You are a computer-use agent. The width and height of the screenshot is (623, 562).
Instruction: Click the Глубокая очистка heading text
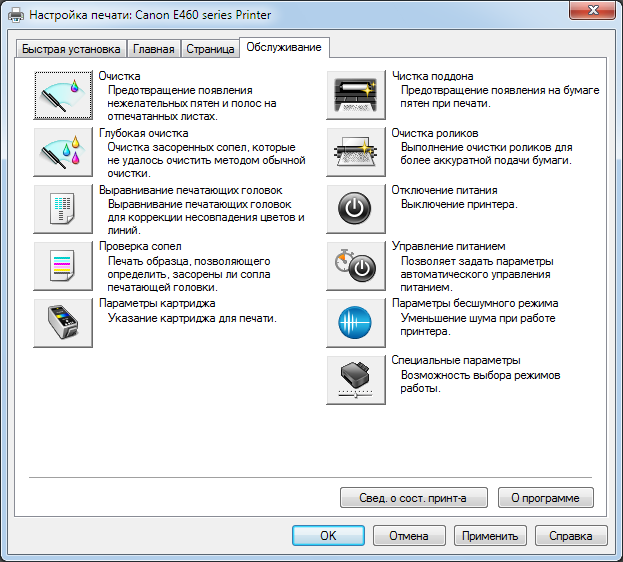[143, 133]
